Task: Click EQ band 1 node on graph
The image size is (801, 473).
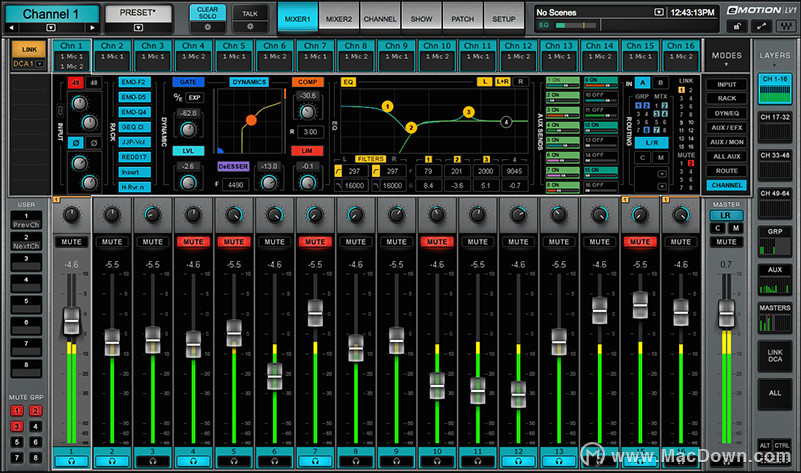Action: [388, 106]
